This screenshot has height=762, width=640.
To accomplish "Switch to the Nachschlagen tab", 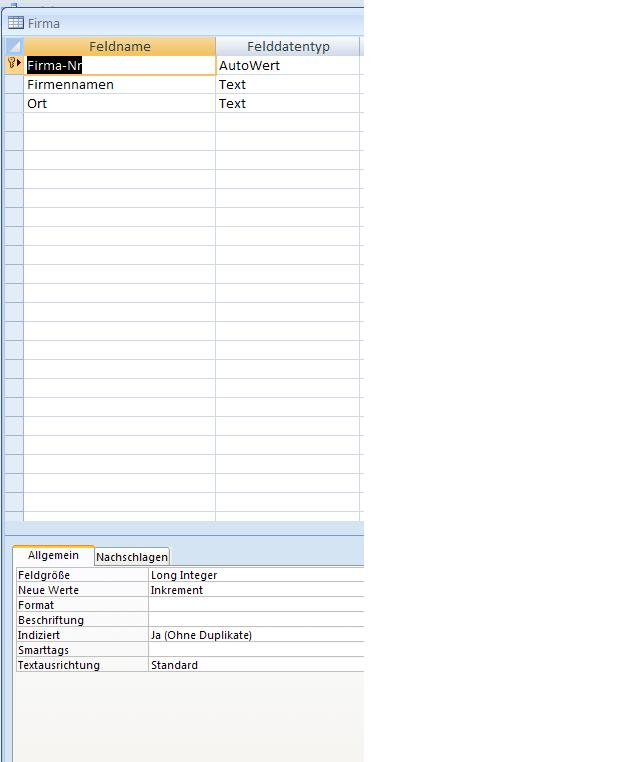I will tap(132, 557).
